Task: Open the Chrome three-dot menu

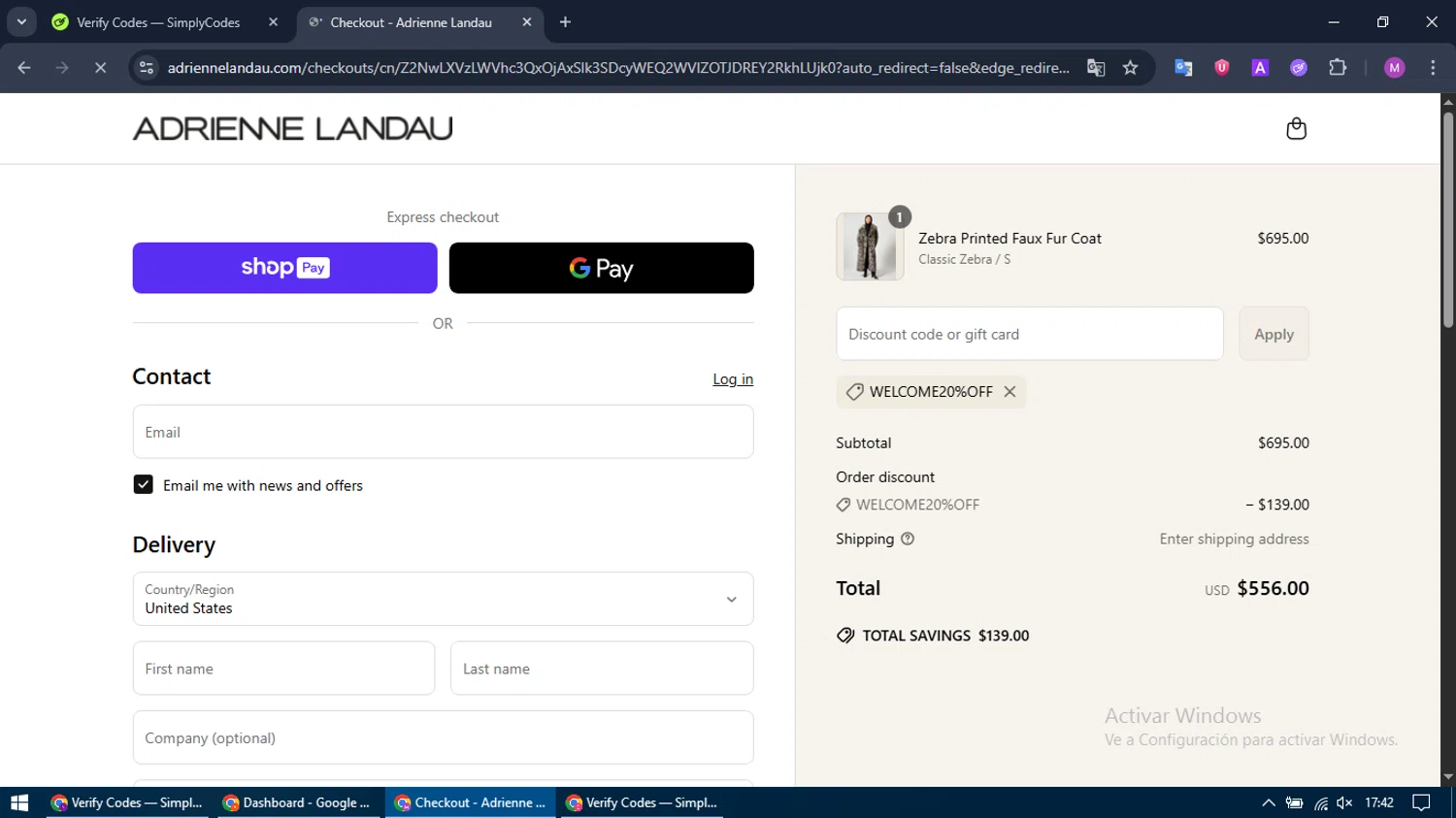Action: coord(1433,68)
